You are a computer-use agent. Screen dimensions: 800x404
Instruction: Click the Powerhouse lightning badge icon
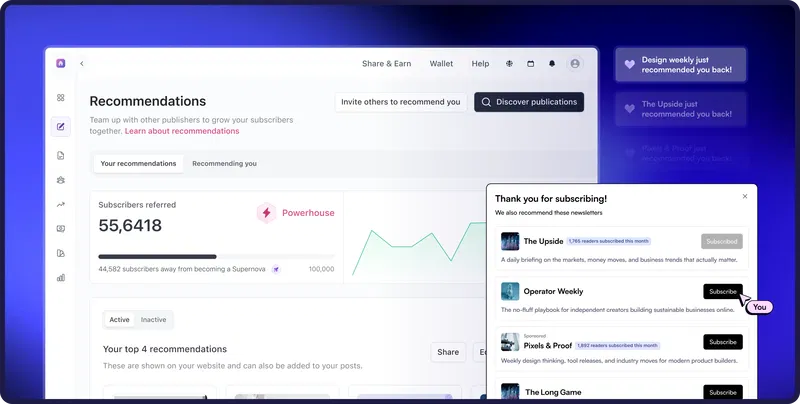pyautogui.click(x=266, y=213)
